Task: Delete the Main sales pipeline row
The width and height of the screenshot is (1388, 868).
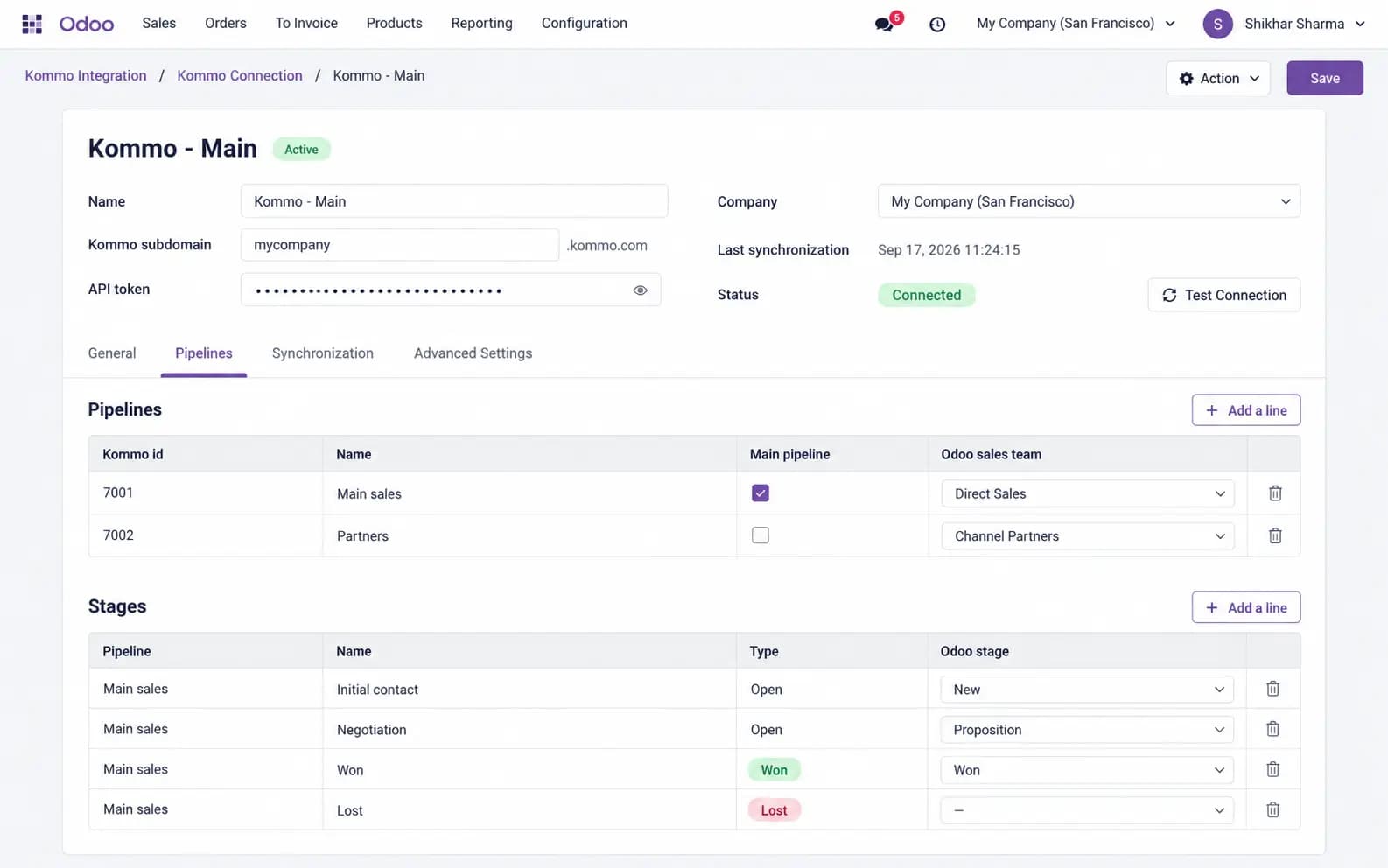Action: (1275, 493)
